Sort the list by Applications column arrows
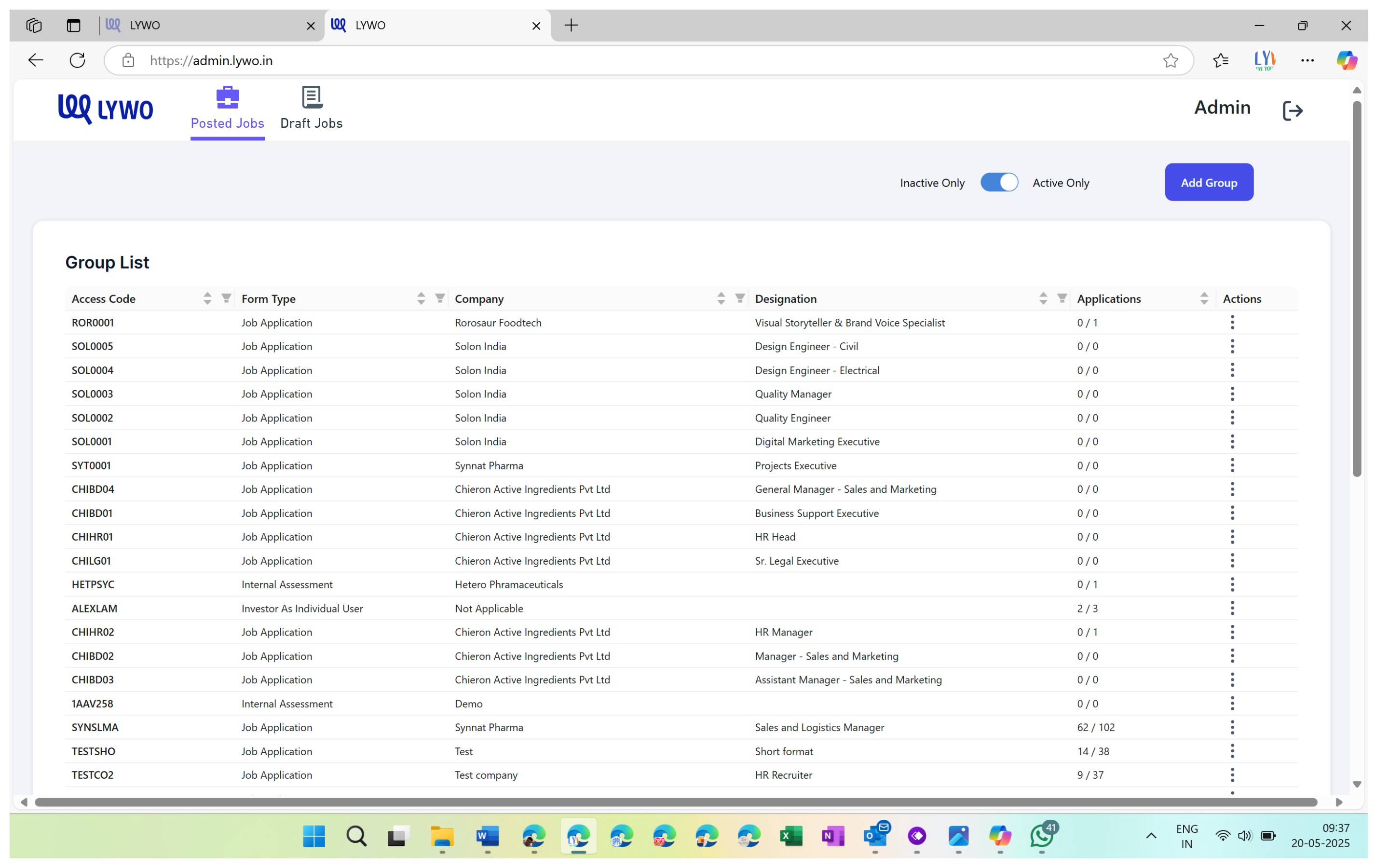The width and height of the screenshot is (1389, 868). coord(1204,298)
